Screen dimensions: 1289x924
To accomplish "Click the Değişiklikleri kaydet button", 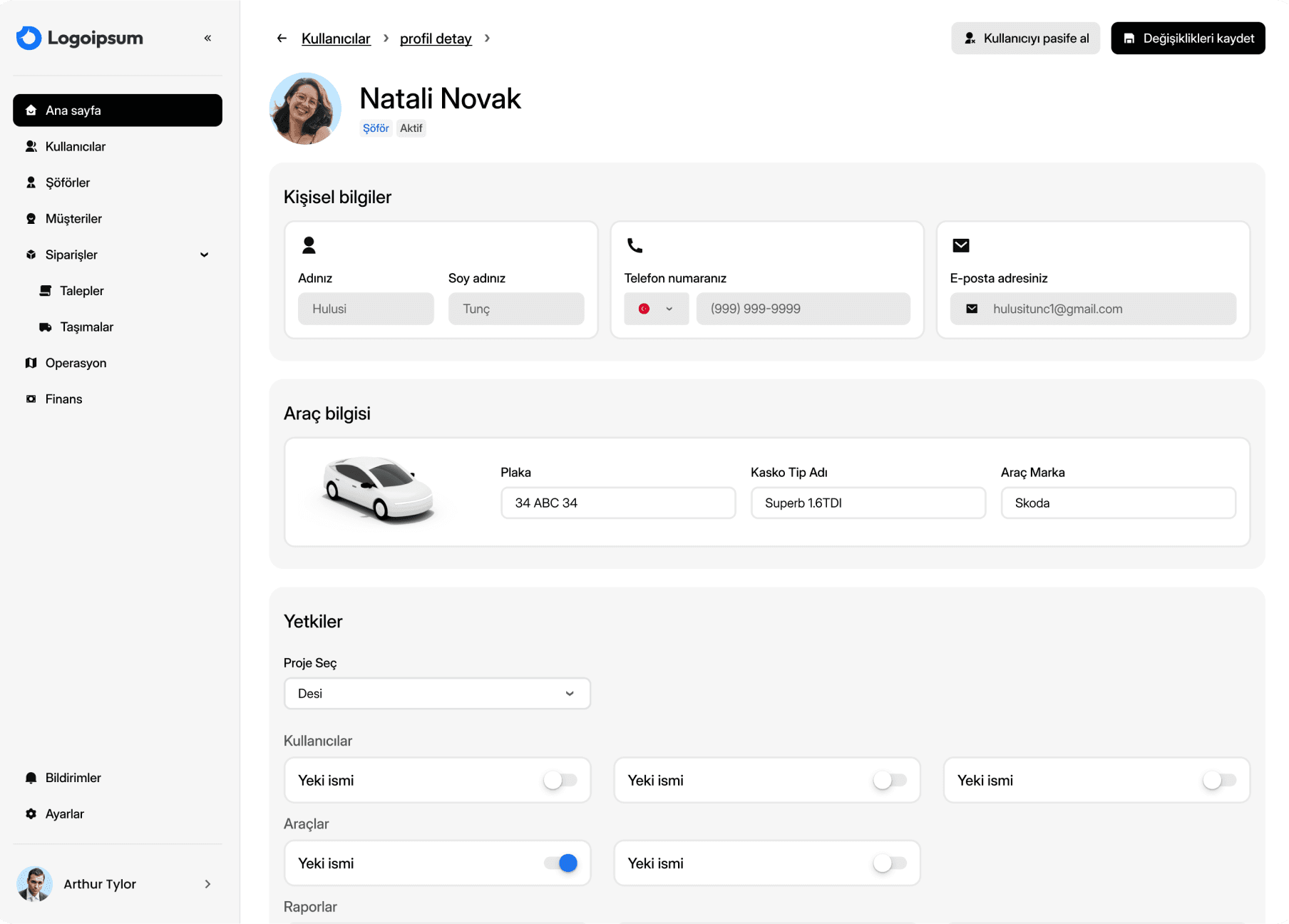I will click(x=1188, y=38).
